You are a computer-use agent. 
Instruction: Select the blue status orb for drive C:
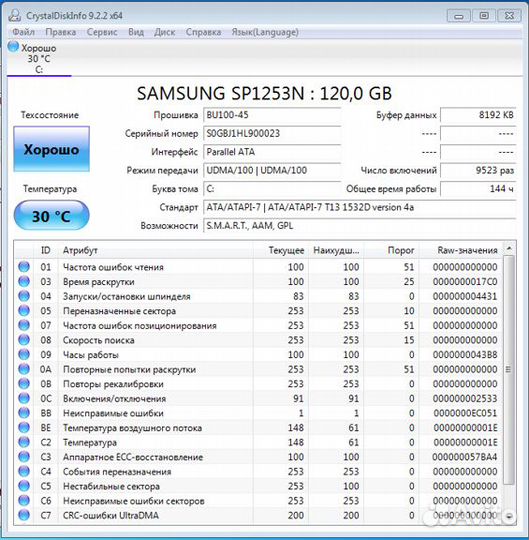coord(13,46)
